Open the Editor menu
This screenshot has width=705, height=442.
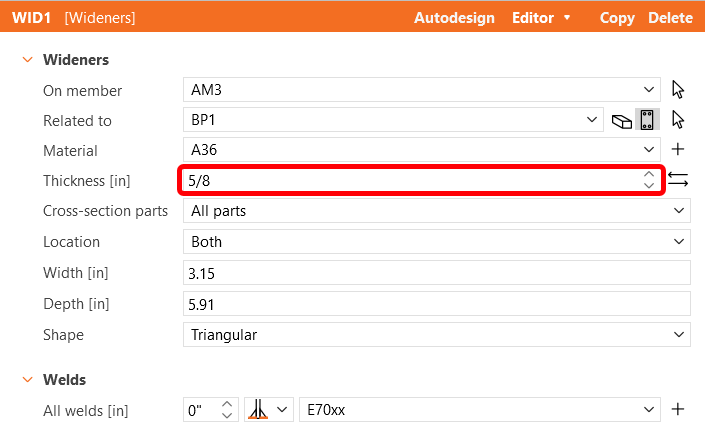pos(541,17)
